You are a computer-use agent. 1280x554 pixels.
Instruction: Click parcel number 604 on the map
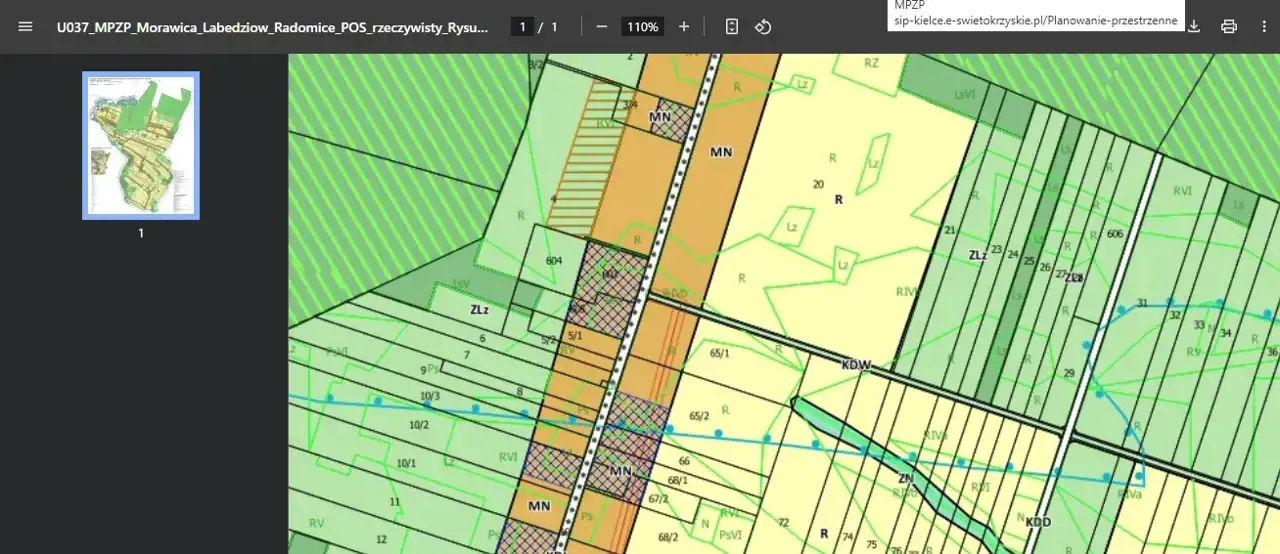pyautogui.click(x=554, y=261)
